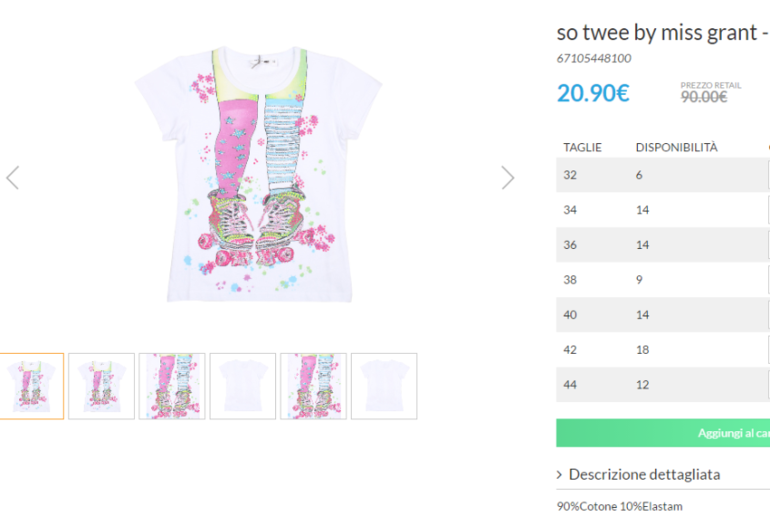
Task: Select the last plain white shirt thumbnail
Action: point(384,386)
